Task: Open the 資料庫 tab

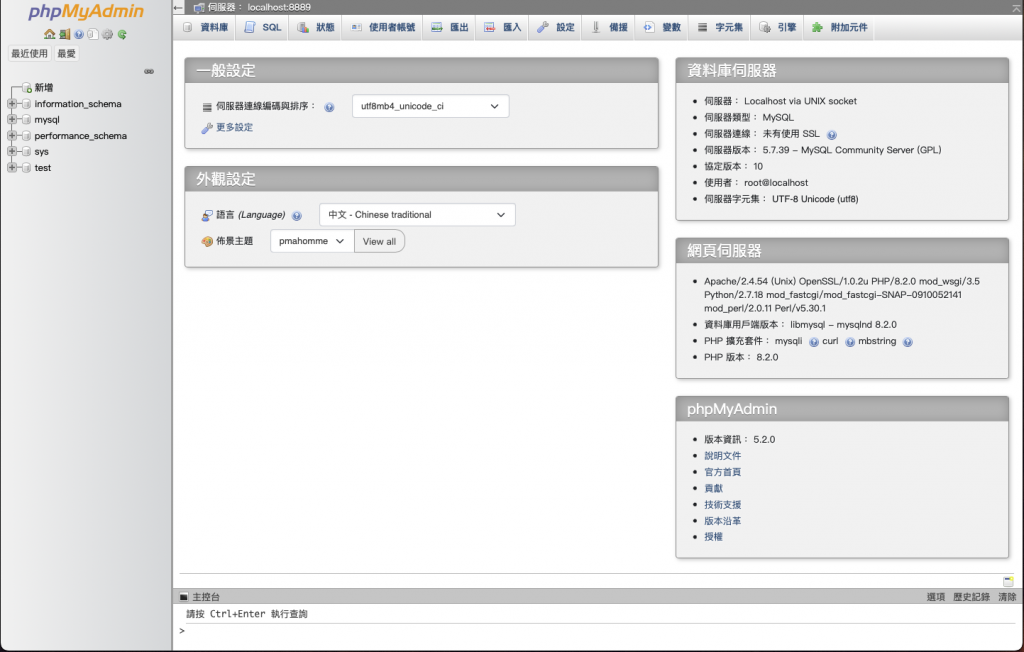Action: point(206,27)
